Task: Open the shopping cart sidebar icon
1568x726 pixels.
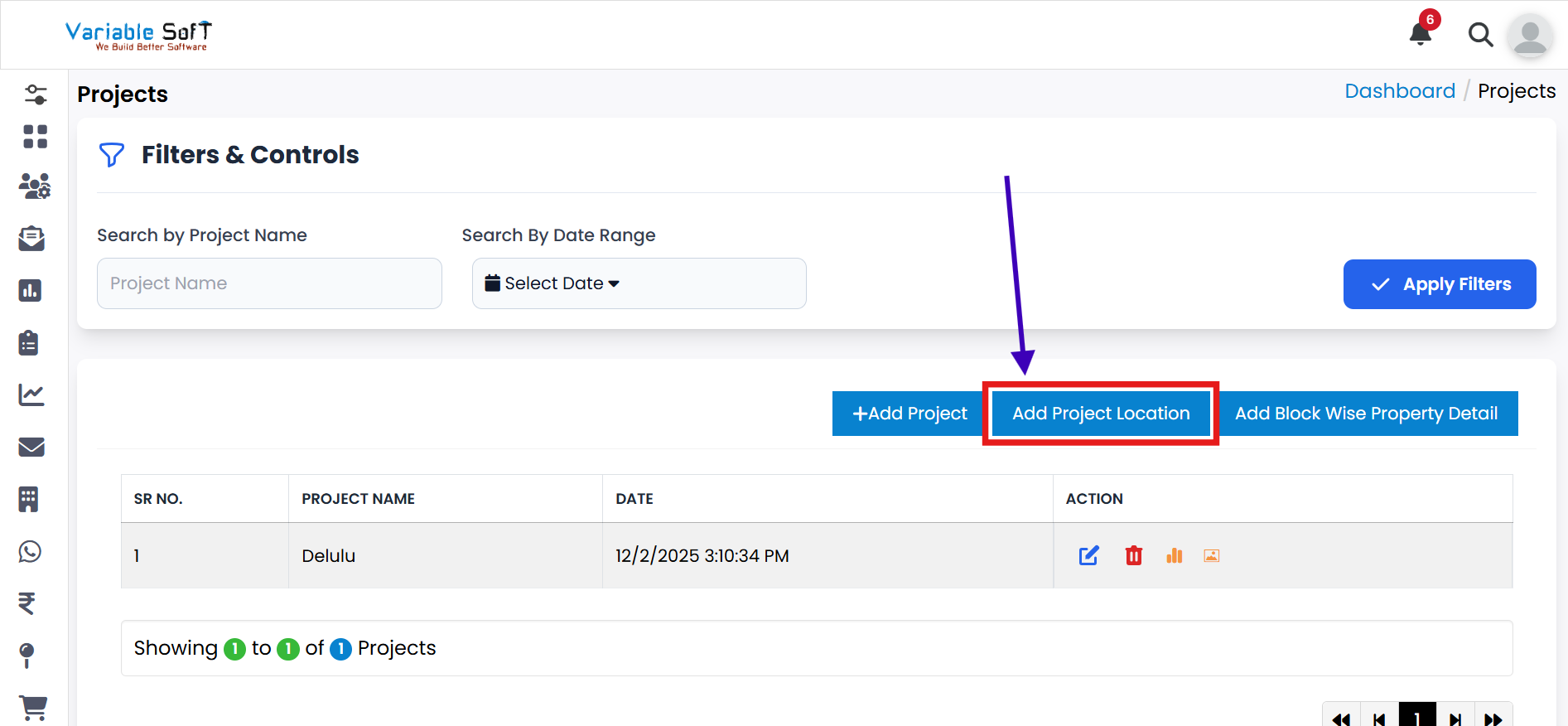Action: pyautogui.click(x=33, y=707)
